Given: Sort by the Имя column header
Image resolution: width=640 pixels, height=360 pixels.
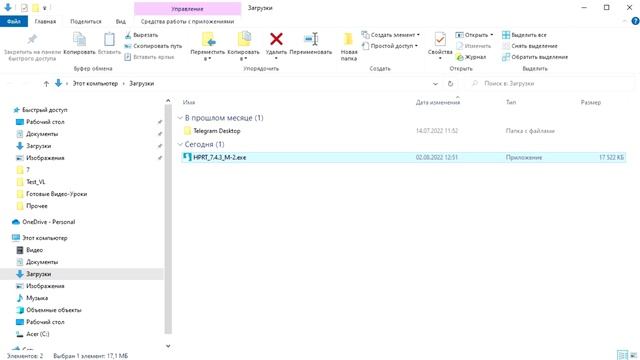Looking at the screenshot, I should point(189,102).
